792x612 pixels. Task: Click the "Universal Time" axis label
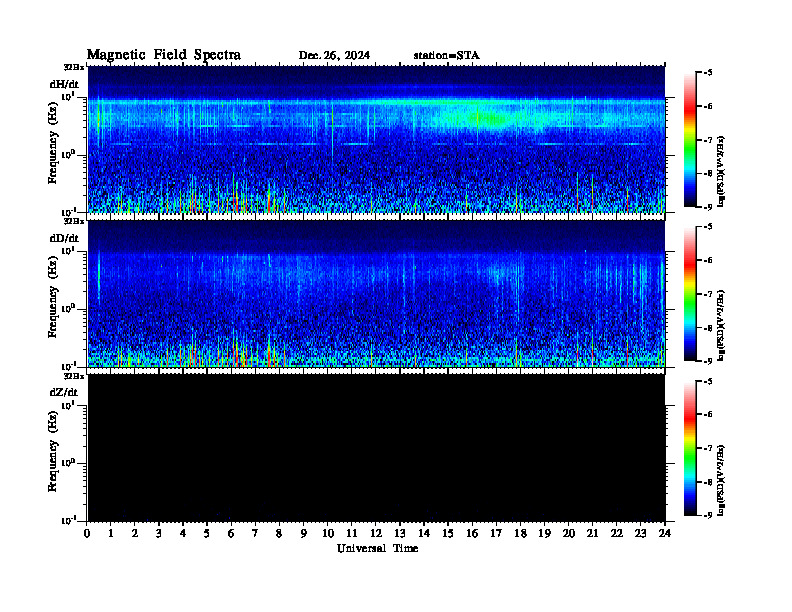pyautogui.click(x=378, y=548)
